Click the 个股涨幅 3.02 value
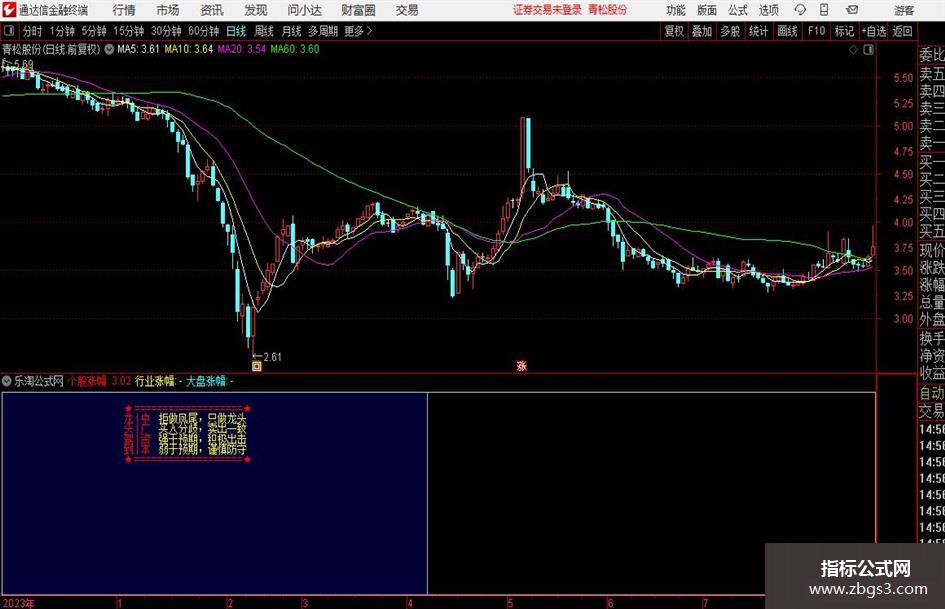The image size is (945, 609). point(99,381)
